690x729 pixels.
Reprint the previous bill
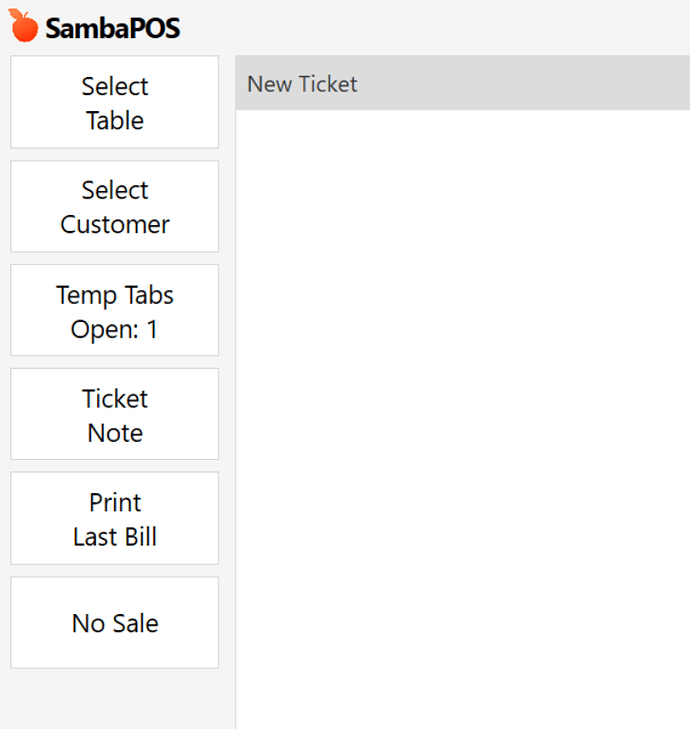pos(114,518)
